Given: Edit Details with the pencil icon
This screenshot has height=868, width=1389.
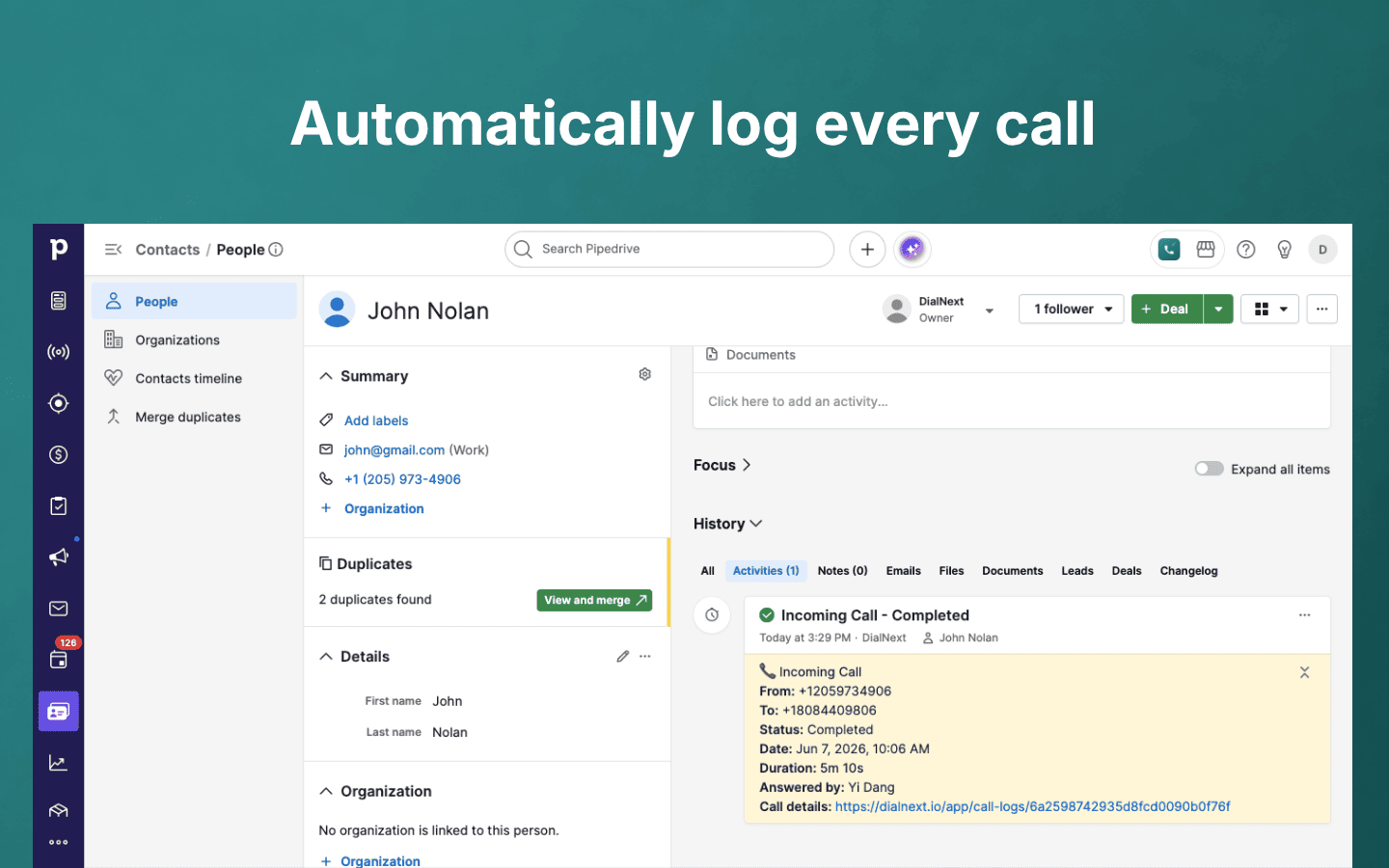Looking at the screenshot, I should pos(623,657).
